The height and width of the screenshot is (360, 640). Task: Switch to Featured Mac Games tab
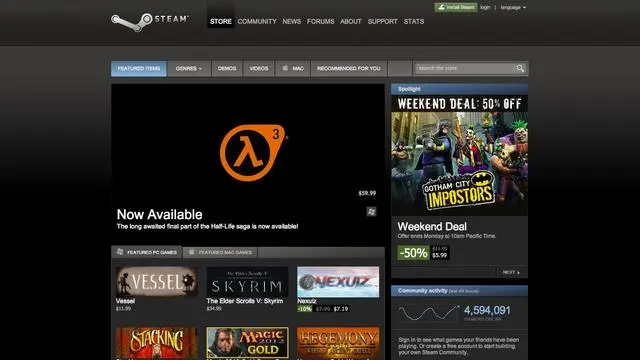(220, 252)
